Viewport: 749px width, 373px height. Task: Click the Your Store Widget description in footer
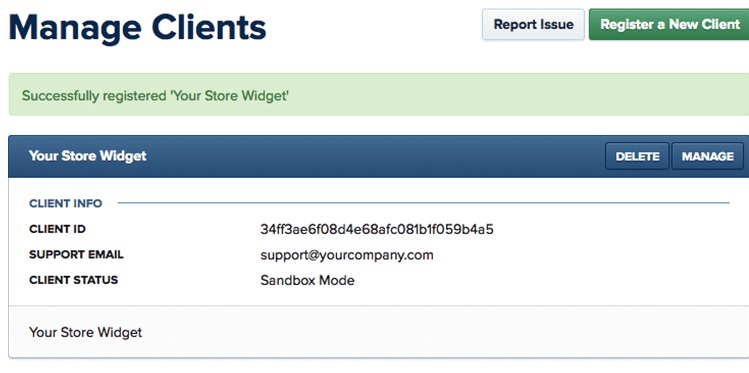tap(86, 332)
